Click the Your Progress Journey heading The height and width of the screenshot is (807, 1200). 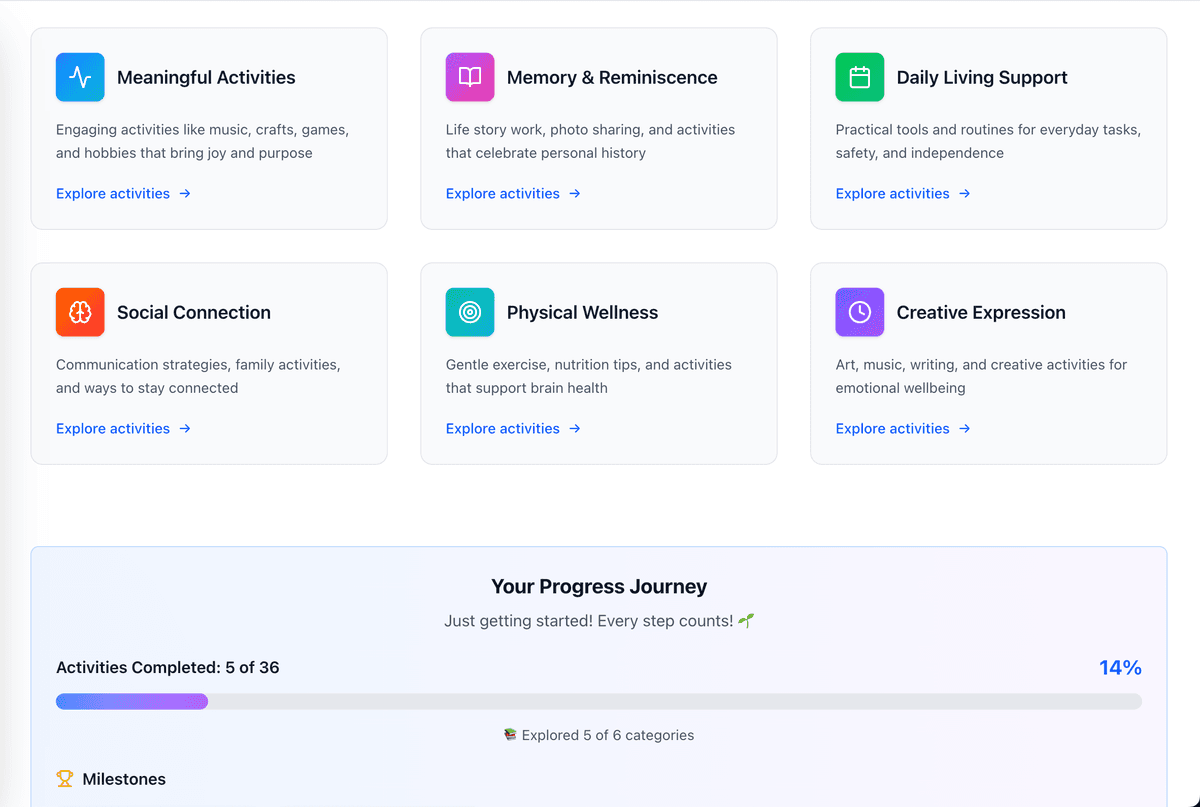(598, 587)
